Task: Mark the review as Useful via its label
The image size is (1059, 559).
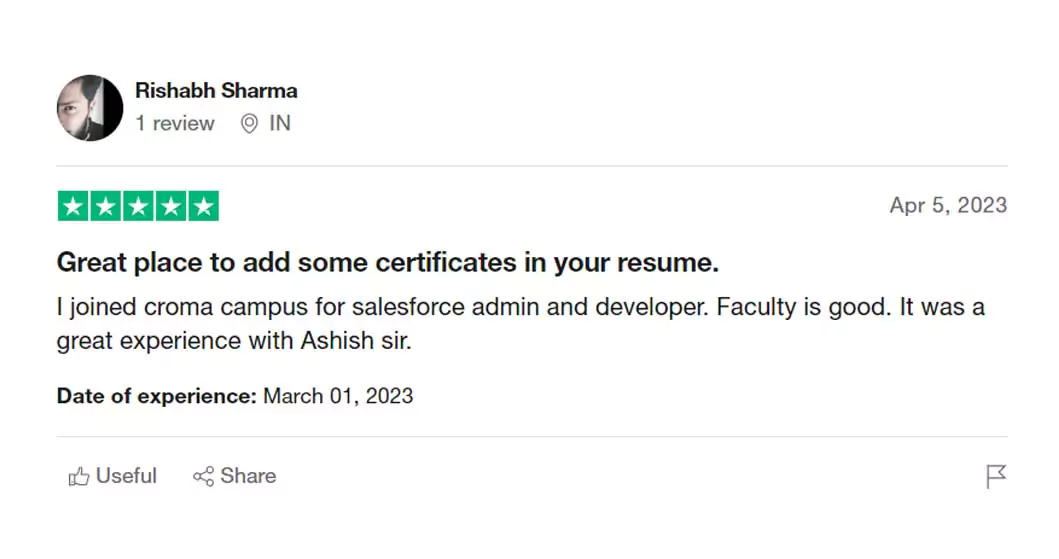Action: pos(126,476)
